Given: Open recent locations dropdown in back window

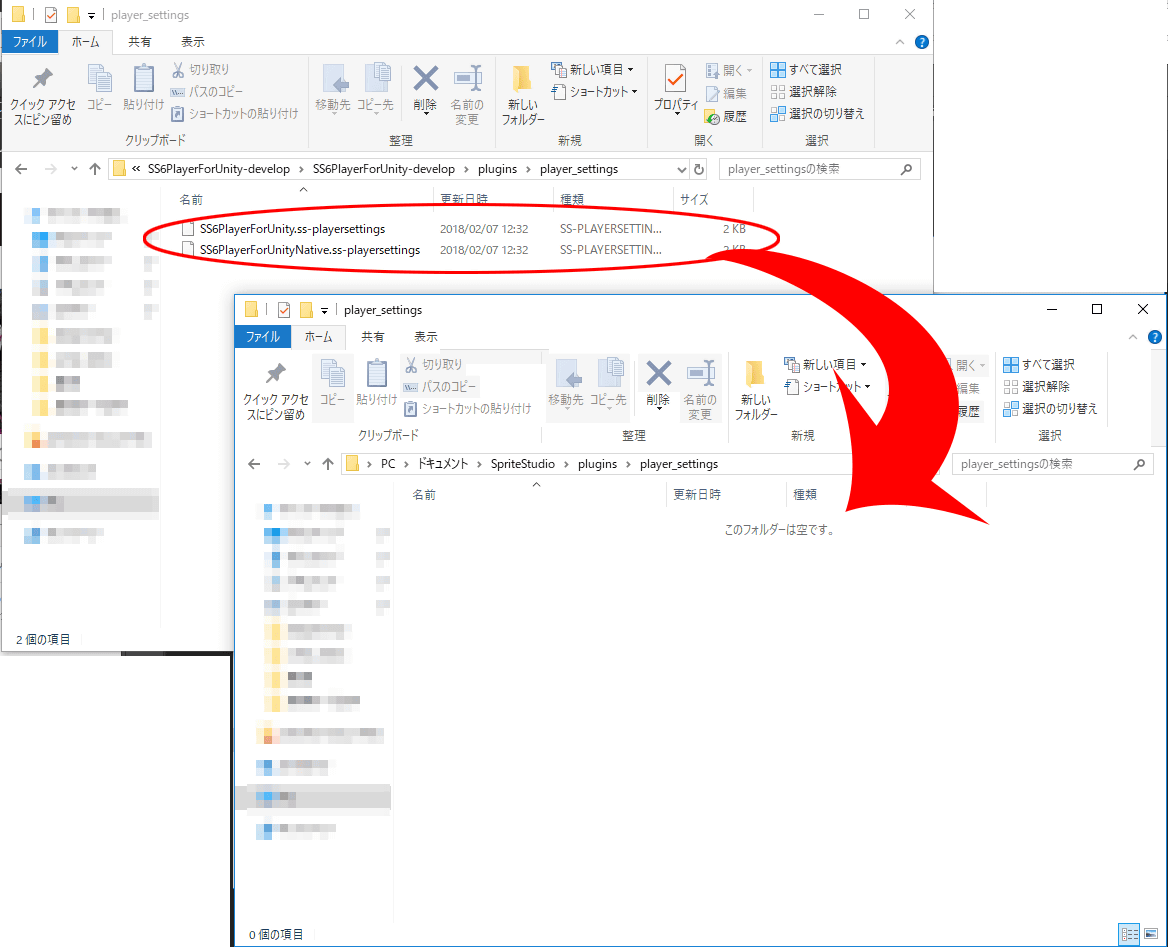Looking at the screenshot, I should (x=74, y=169).
